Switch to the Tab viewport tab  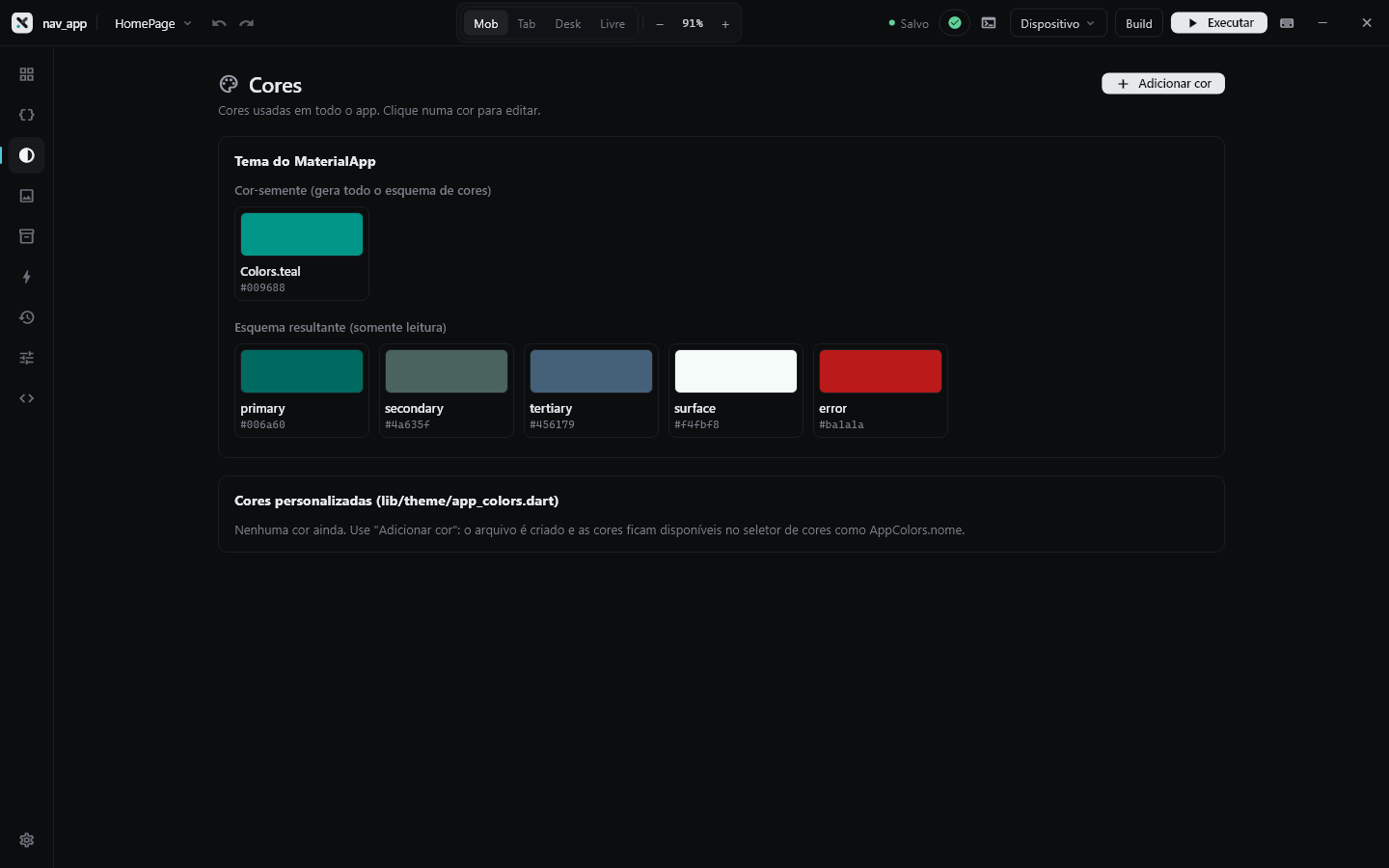[x=527, y=23]
